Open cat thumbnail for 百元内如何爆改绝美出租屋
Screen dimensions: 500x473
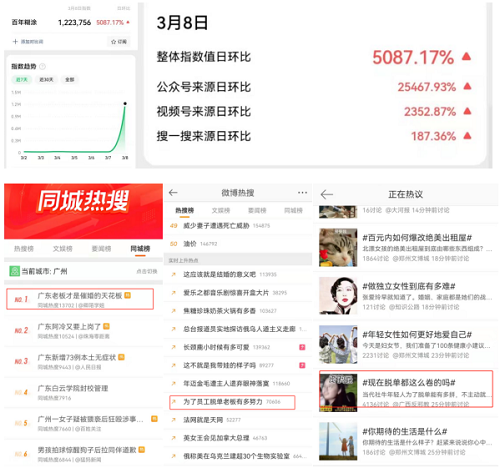[x=338, y=247]
